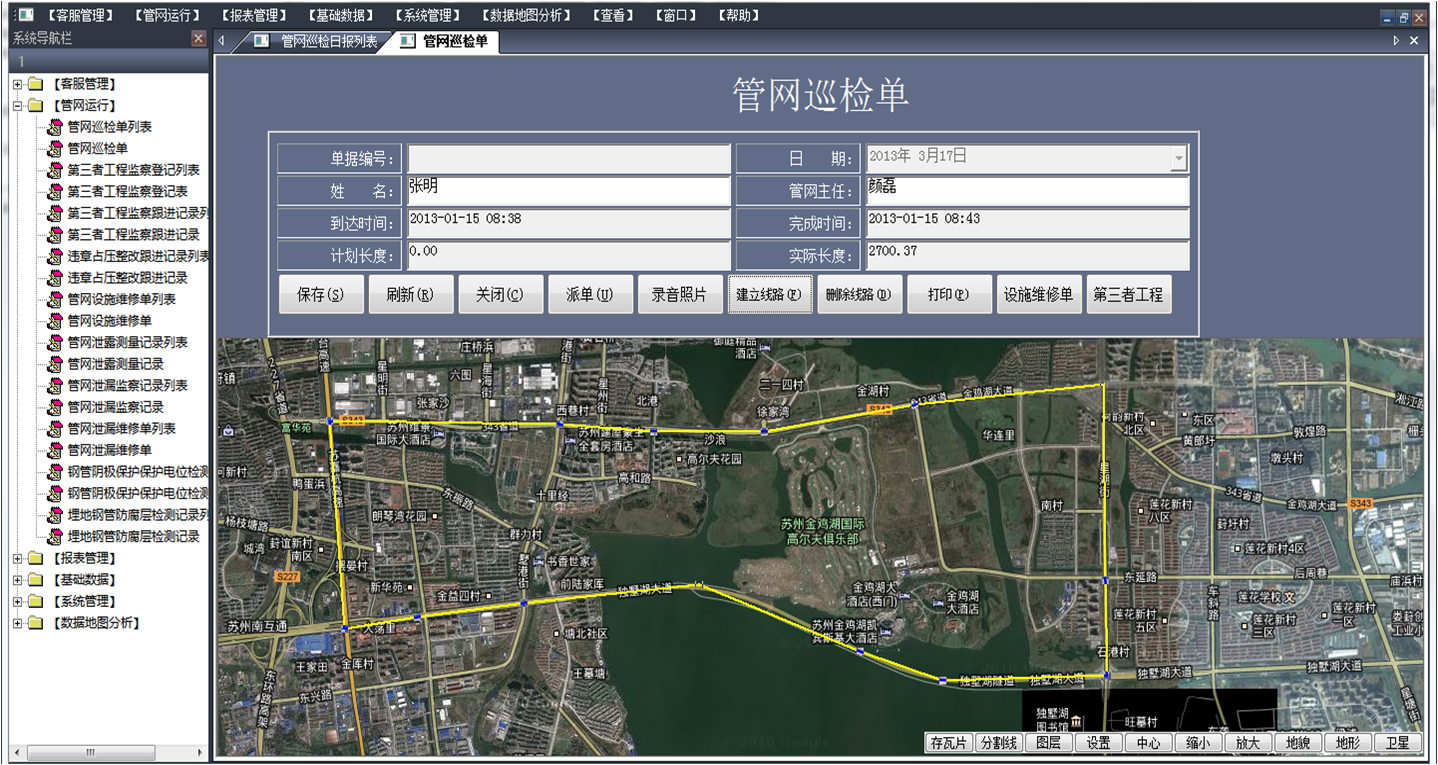
Task: Expand the 客服管理 tree folder
Action: (17, 84)
